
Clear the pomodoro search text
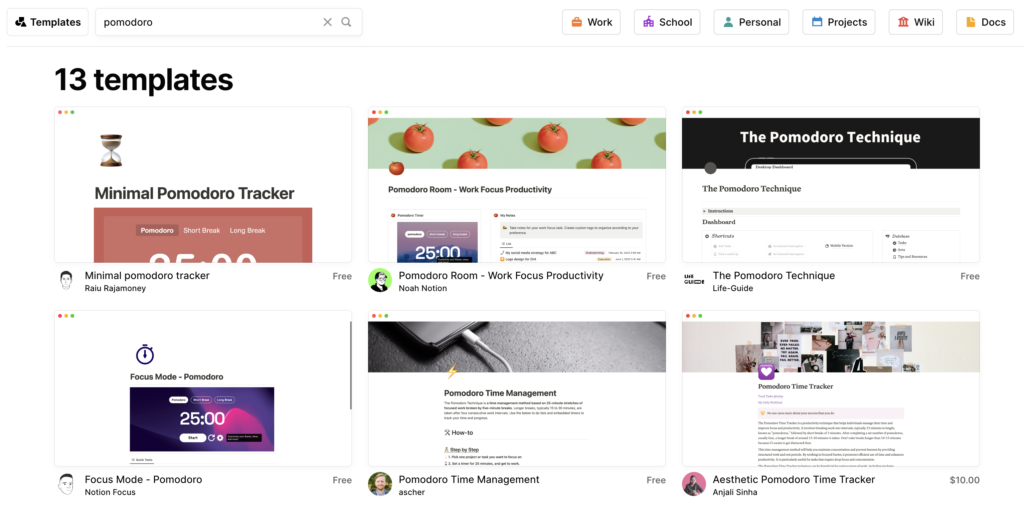click(x=327, y=22)
